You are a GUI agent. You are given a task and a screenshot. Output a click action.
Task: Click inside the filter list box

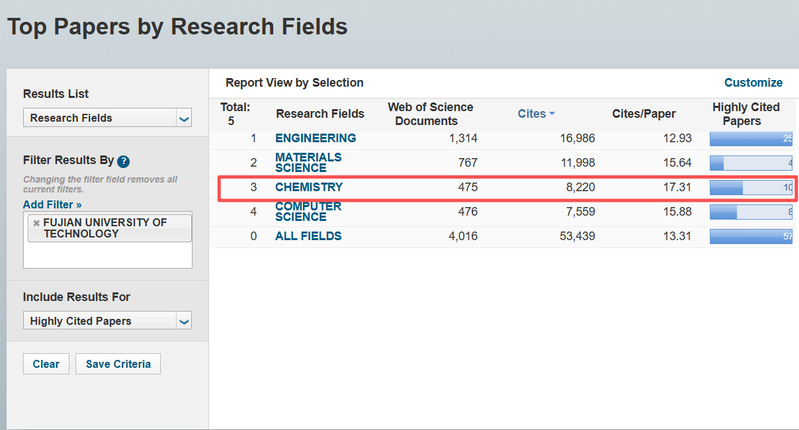pos(107,254)
